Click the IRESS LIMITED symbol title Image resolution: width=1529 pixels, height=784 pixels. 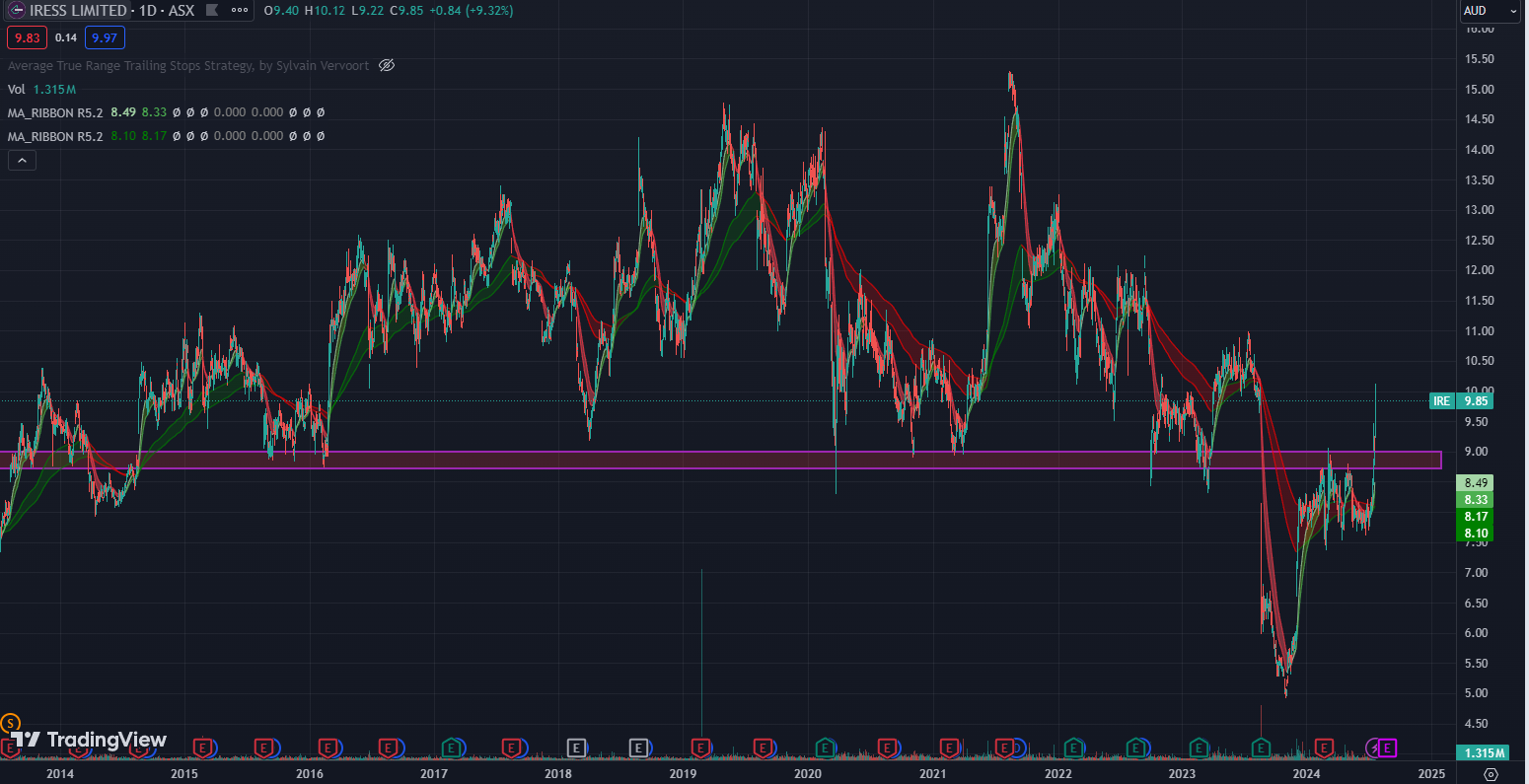(x=79, y=11)
